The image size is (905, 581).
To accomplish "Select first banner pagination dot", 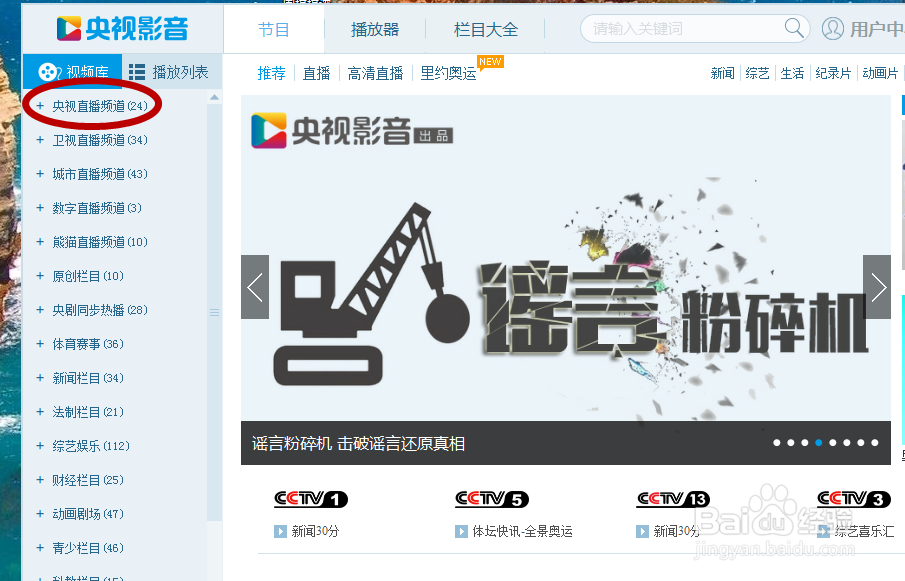I will 777,443.
